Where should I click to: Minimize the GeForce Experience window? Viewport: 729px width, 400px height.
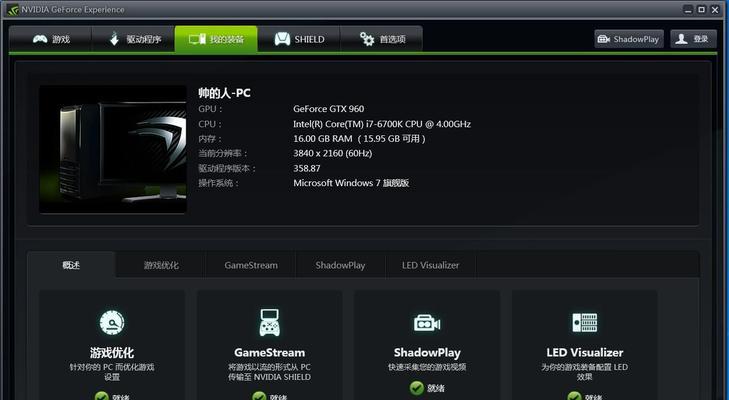pos(689,10)
